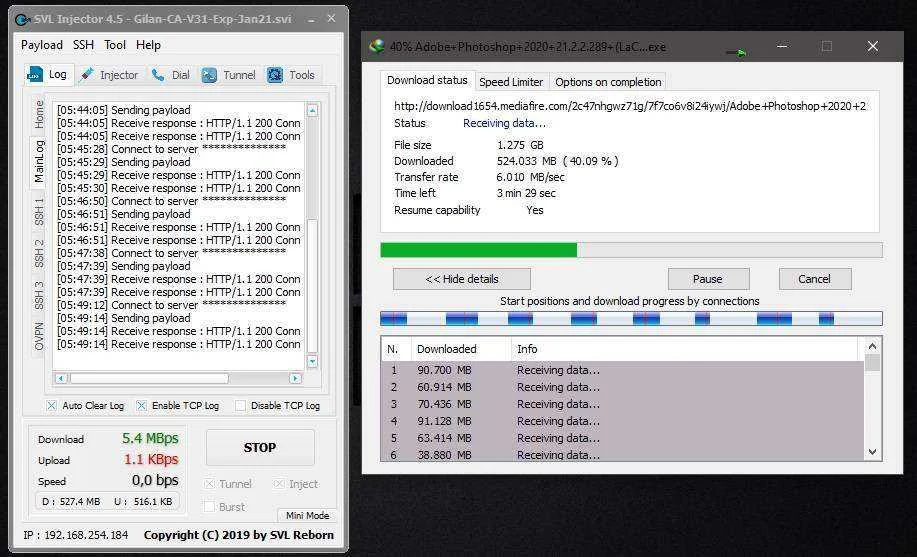This screenshot has width=917, height=557.
Task: Select the Home vertical tab
Action: [x=39, y=114]
